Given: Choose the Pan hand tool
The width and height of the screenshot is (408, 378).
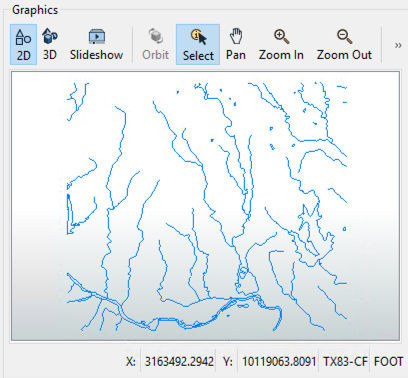Looking at the screenshot, I should pos(236,45).
